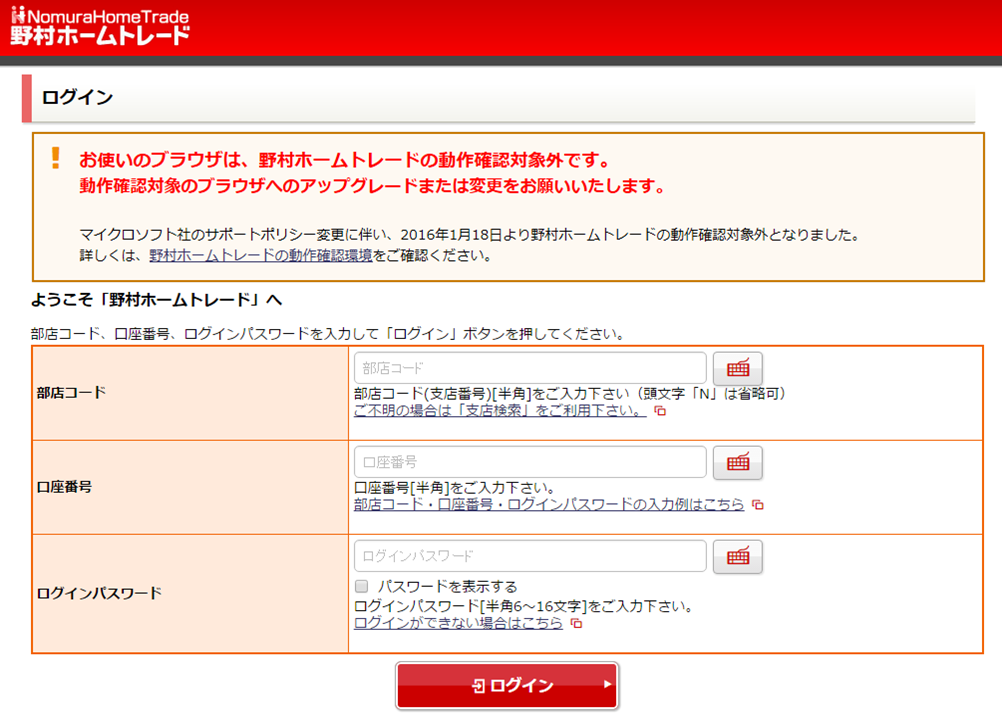Click red warning お使いのブラウザは text

click(346, 159)
